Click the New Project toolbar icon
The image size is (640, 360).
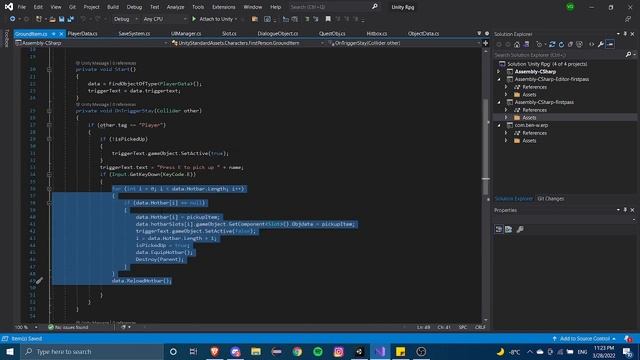[x=39, y=19]
